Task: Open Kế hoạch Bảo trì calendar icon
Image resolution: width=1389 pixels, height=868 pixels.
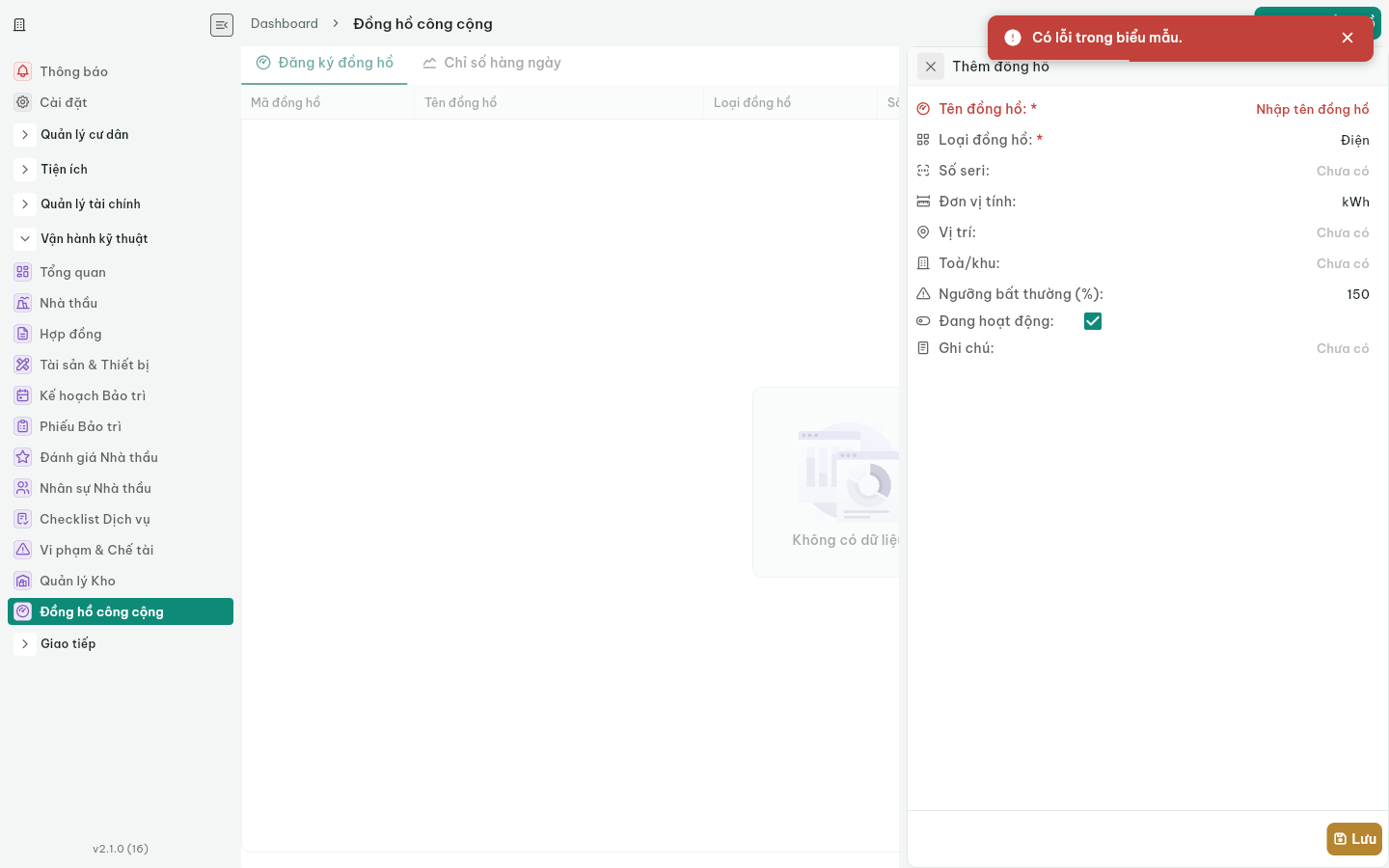Action: pos(23,395)
